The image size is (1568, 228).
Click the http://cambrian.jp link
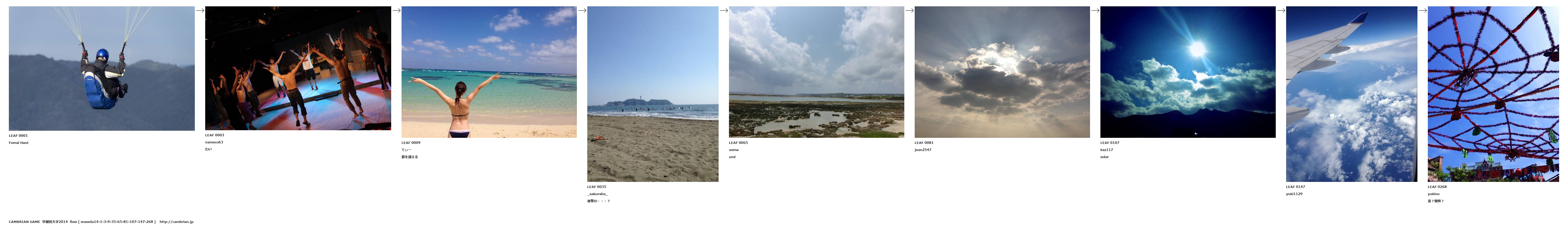click(x=177, y=222)
